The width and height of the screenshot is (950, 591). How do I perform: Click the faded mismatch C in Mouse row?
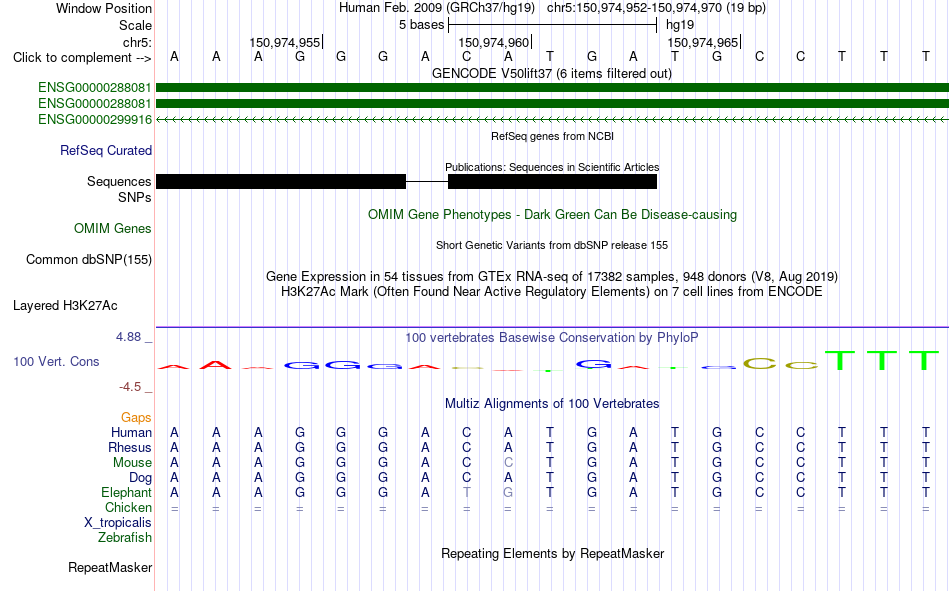pyautogui.click(x=508, y=462)
